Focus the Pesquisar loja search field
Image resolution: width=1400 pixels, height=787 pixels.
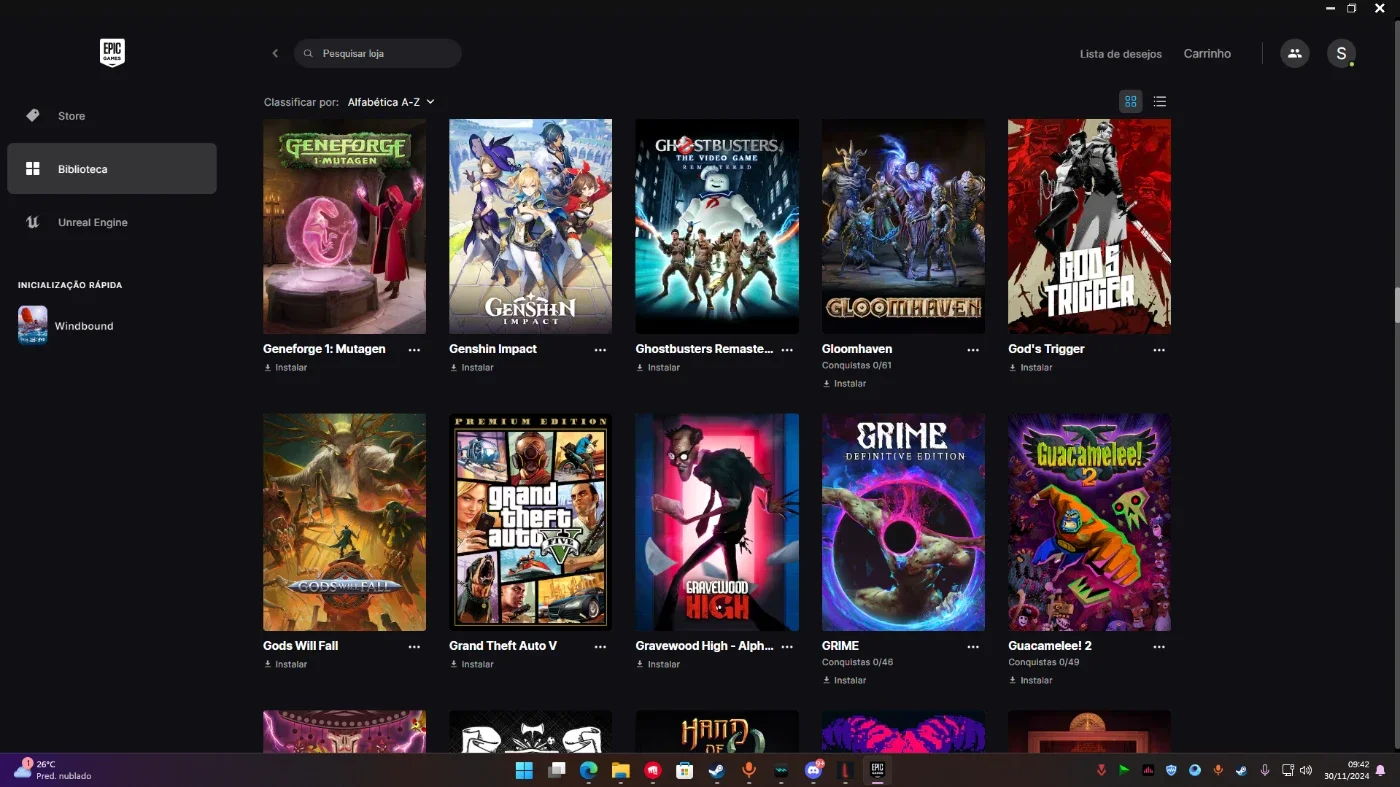click(x=378, y=53)
